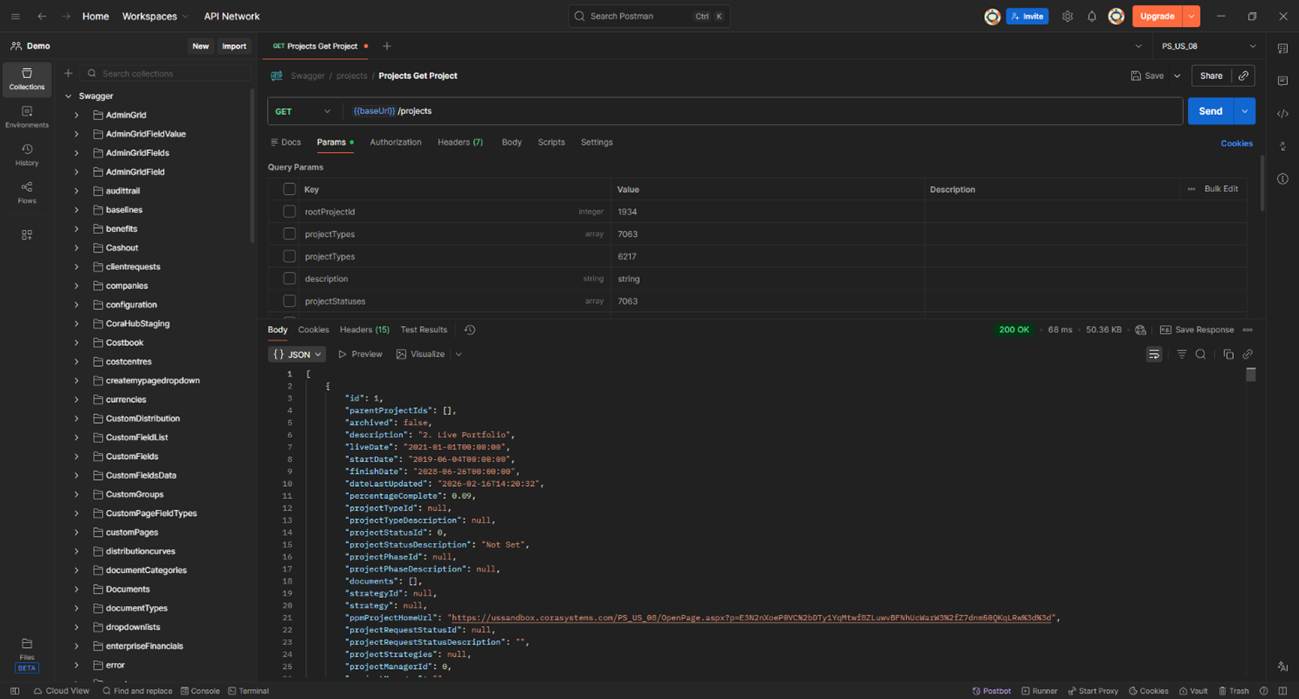This screenshot has height=699, width=1299.
Task: Click the blue Send button
Action: tap(1210, 111)
